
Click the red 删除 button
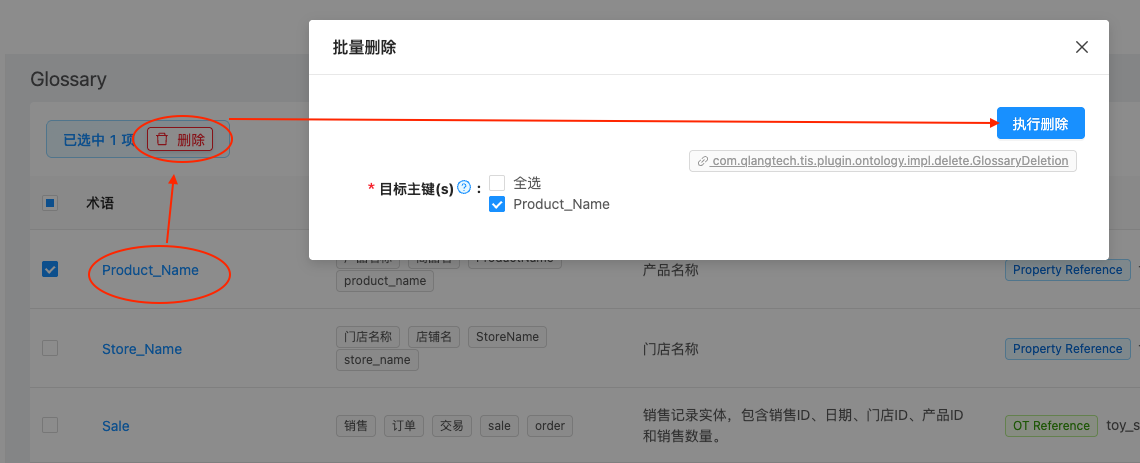click(180, 140)
